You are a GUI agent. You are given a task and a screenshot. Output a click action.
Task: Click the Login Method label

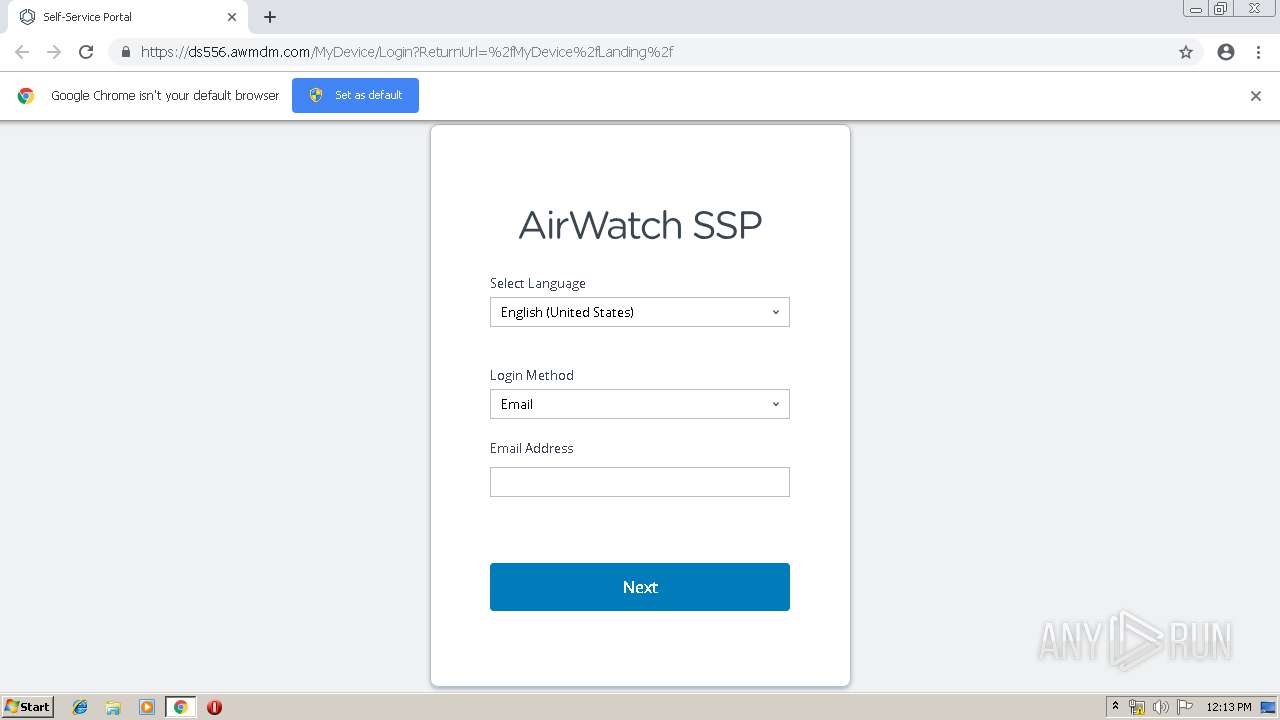[x=532, y=375]
